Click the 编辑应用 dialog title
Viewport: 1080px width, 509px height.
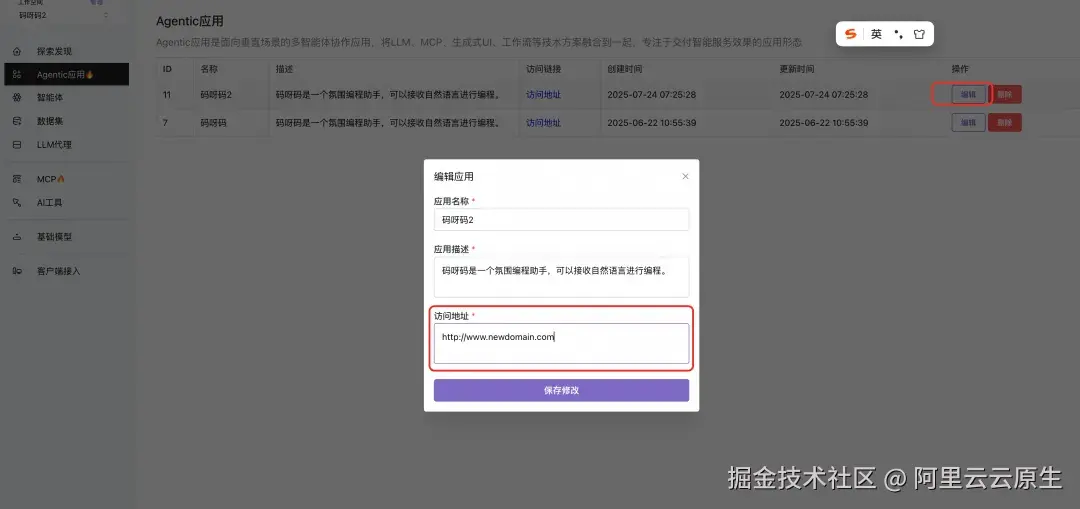click(454, 176)
